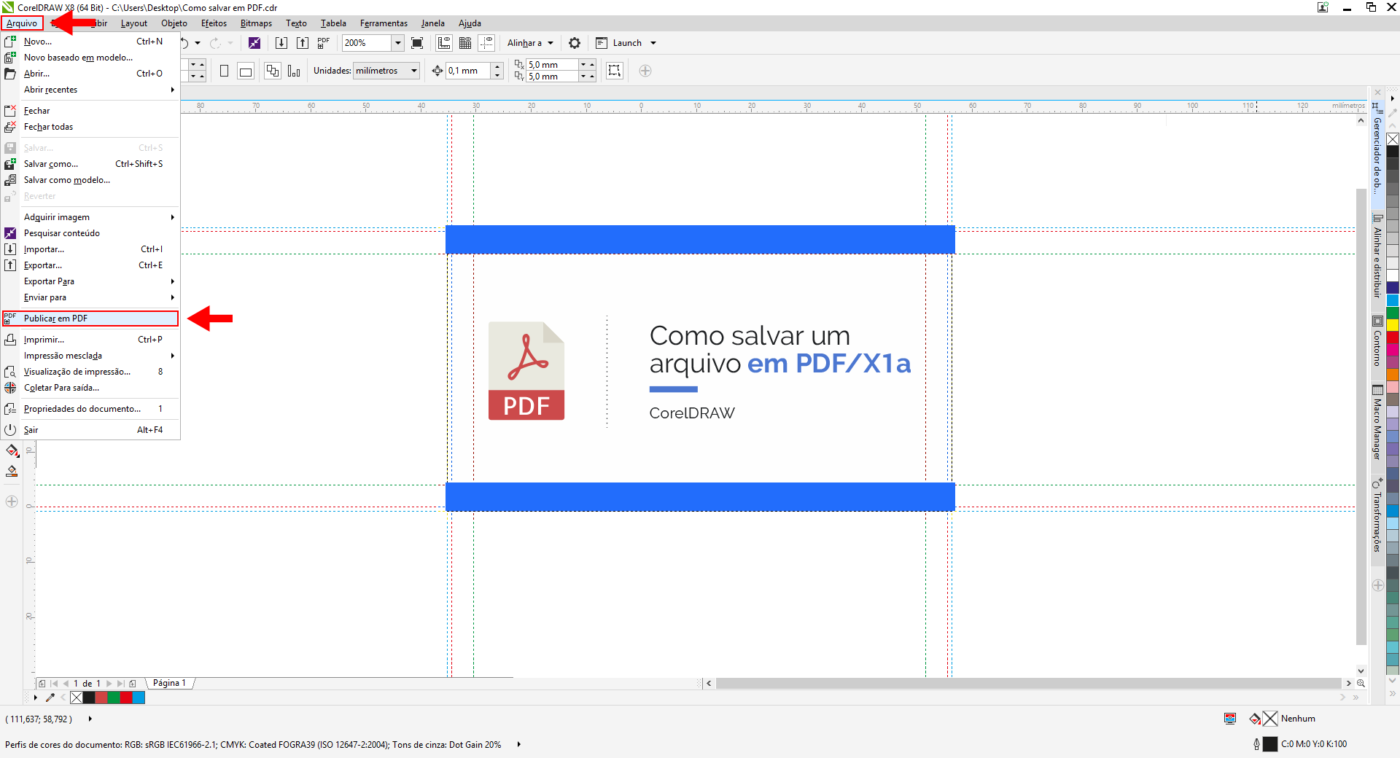Image resolution: width=1400 pixels, height=758 pixels.
Task: Click the quick customize plus icon in property bar
Action: pyautogui.click(x=645, y=71)
